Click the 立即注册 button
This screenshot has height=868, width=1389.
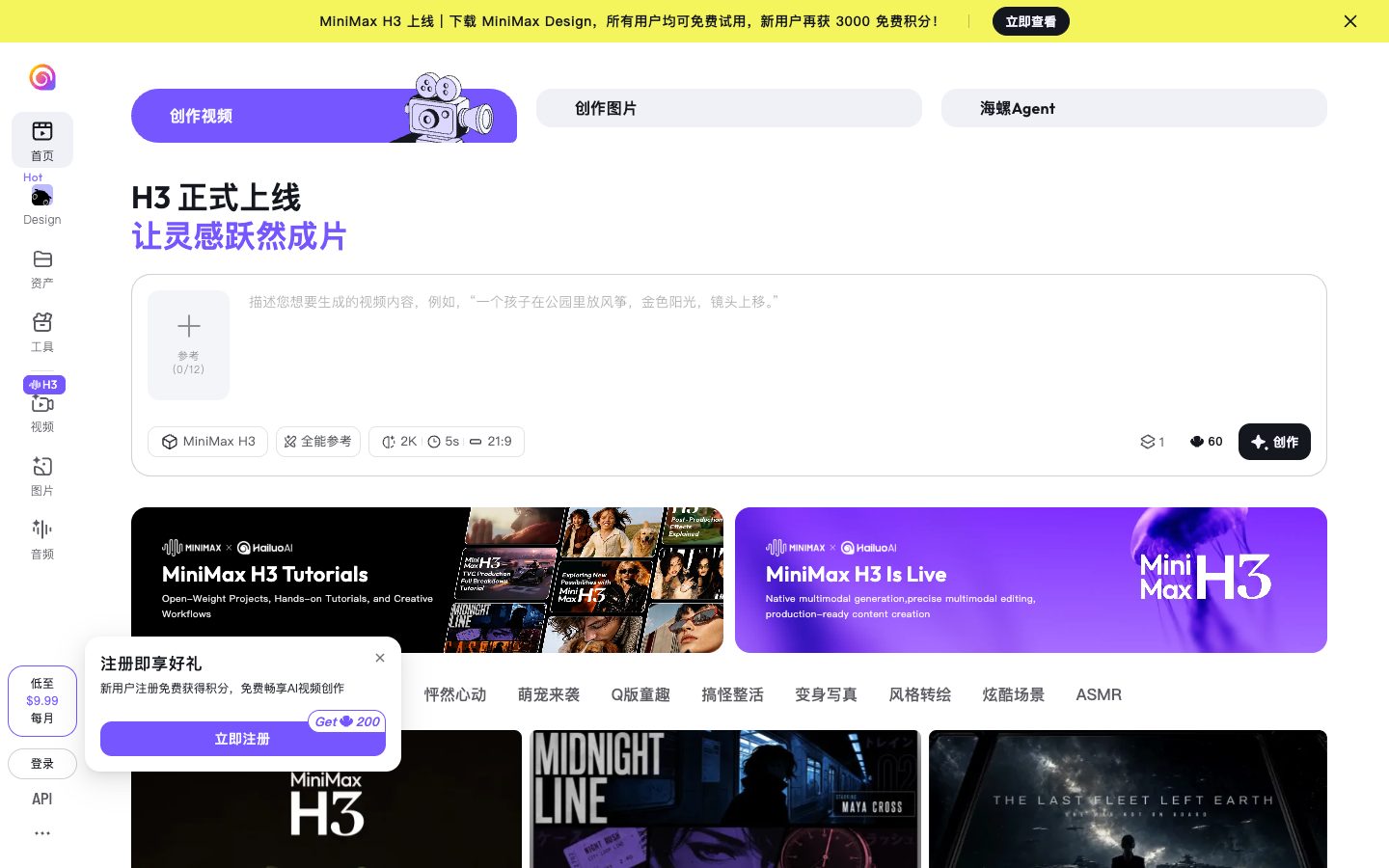pos(243,739)
